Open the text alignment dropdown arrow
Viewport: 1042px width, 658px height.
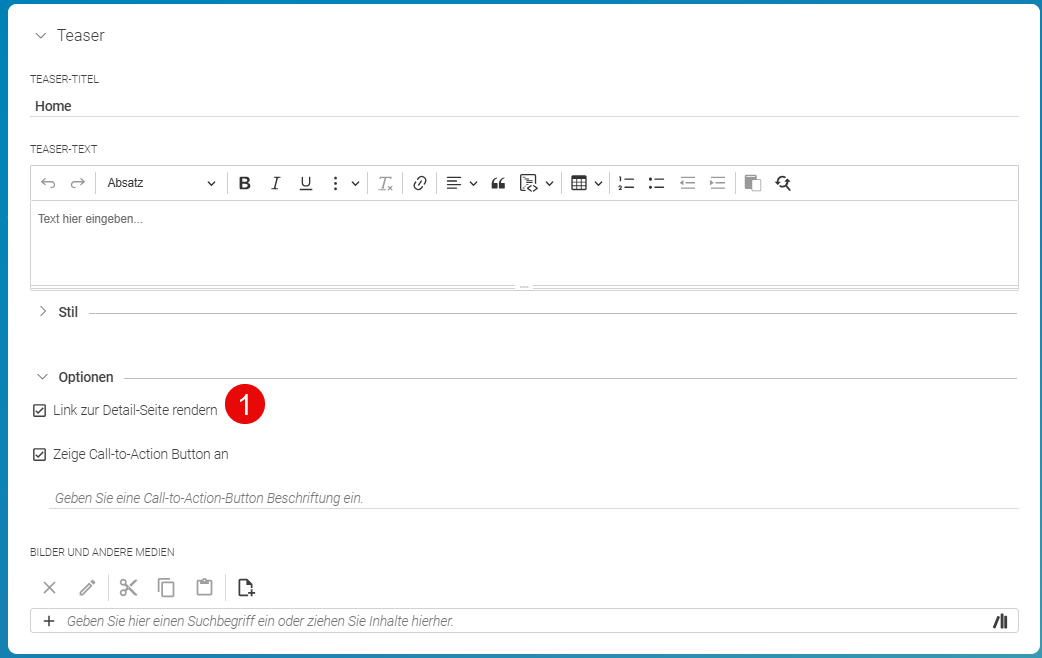coord(473,184)
